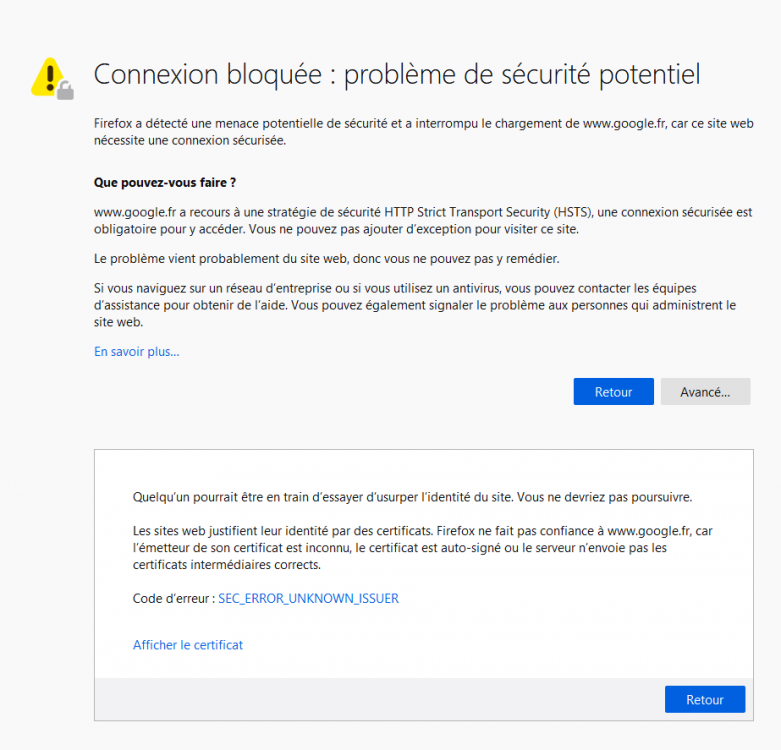This screenshot has height=750, width=781.
Task: Click the 'Que pouvez-vous faire ?' subheading
Action: coord(165,183)
